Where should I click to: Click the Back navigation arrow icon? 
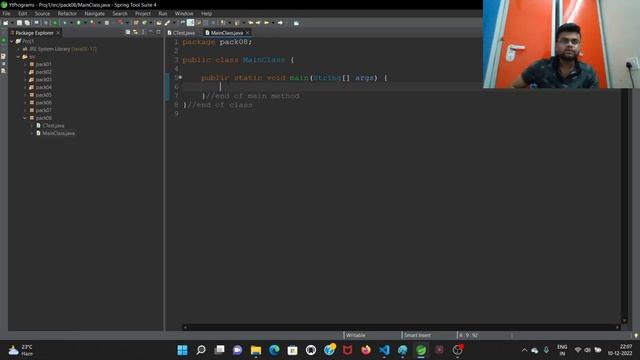pos(266,23)
